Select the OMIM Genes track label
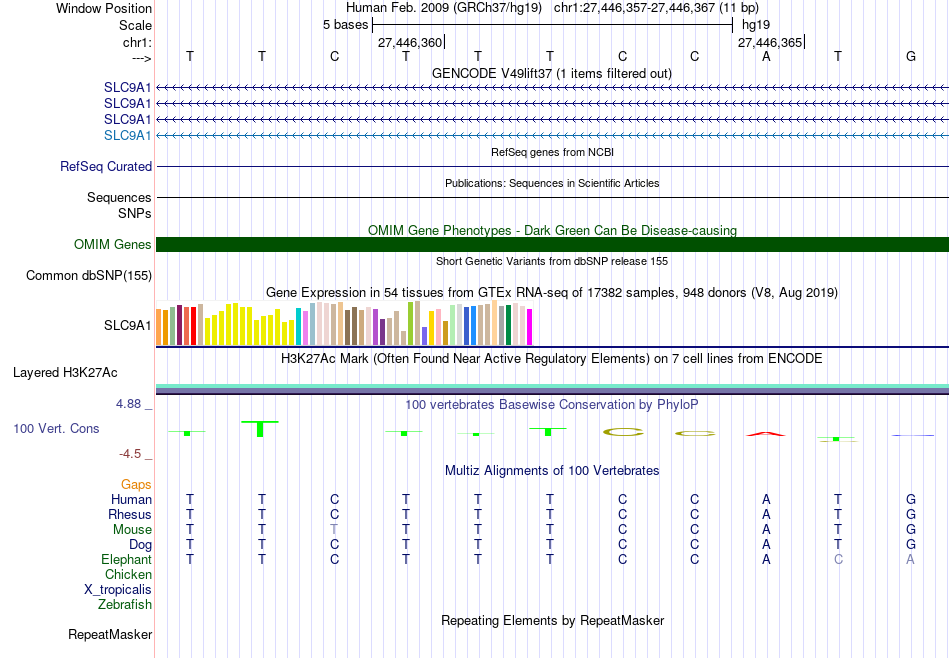 coord(113,244)
